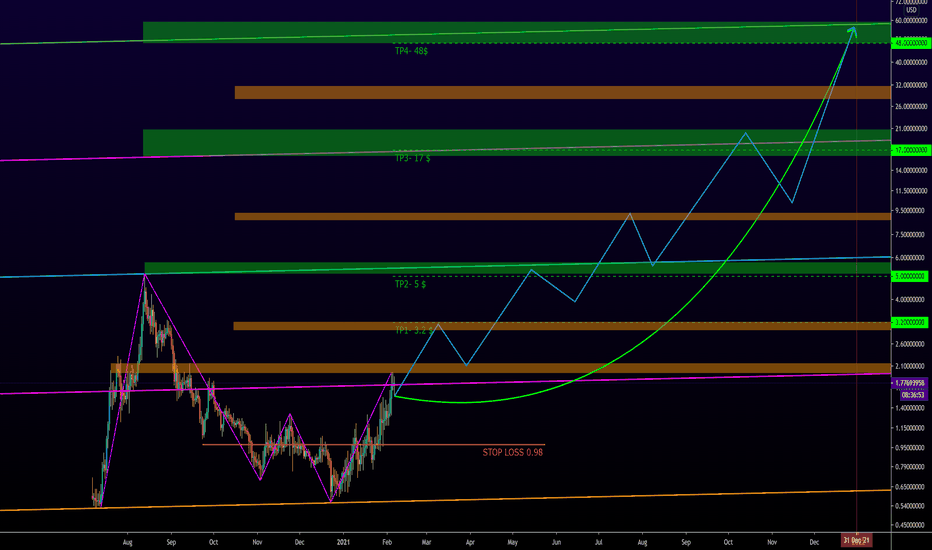Click the 32.00000000 price axis value
This screenshot has width=932, height=550.
[x=911, y=85]
